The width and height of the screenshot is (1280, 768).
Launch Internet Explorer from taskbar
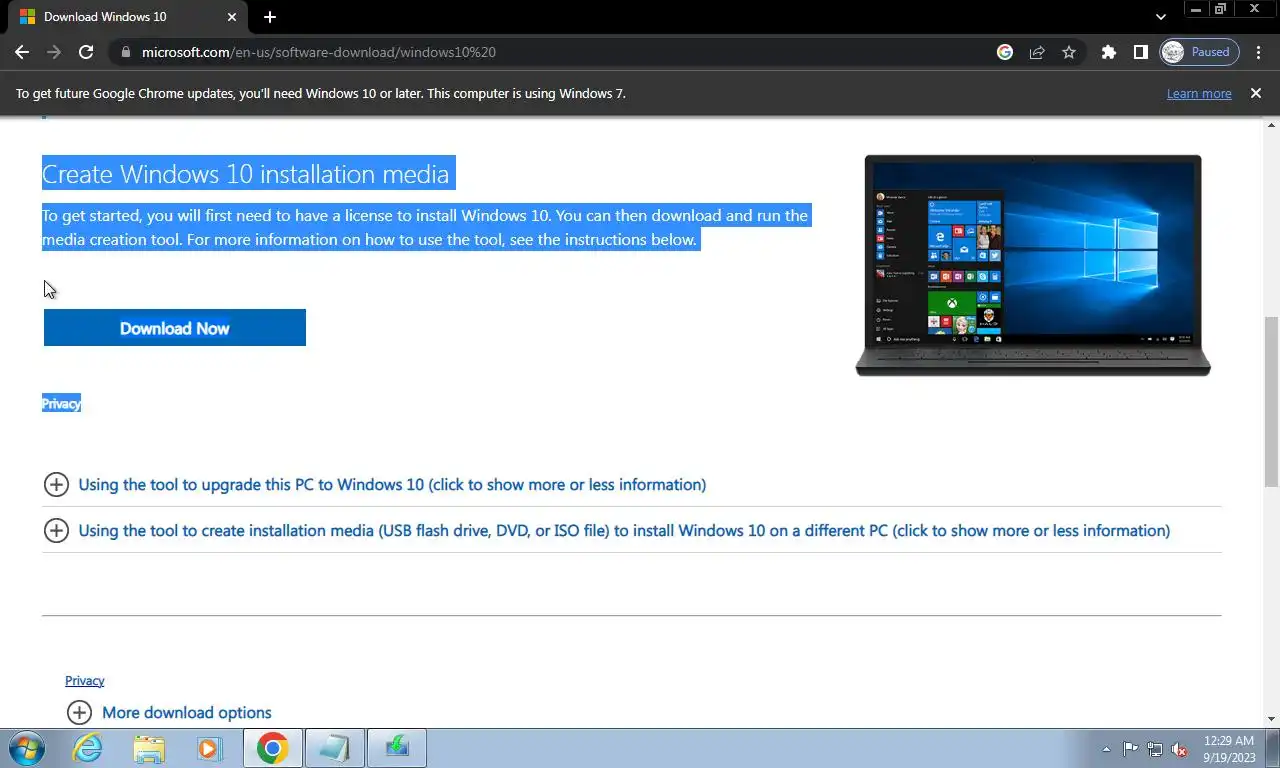click(x=88, y=748)
